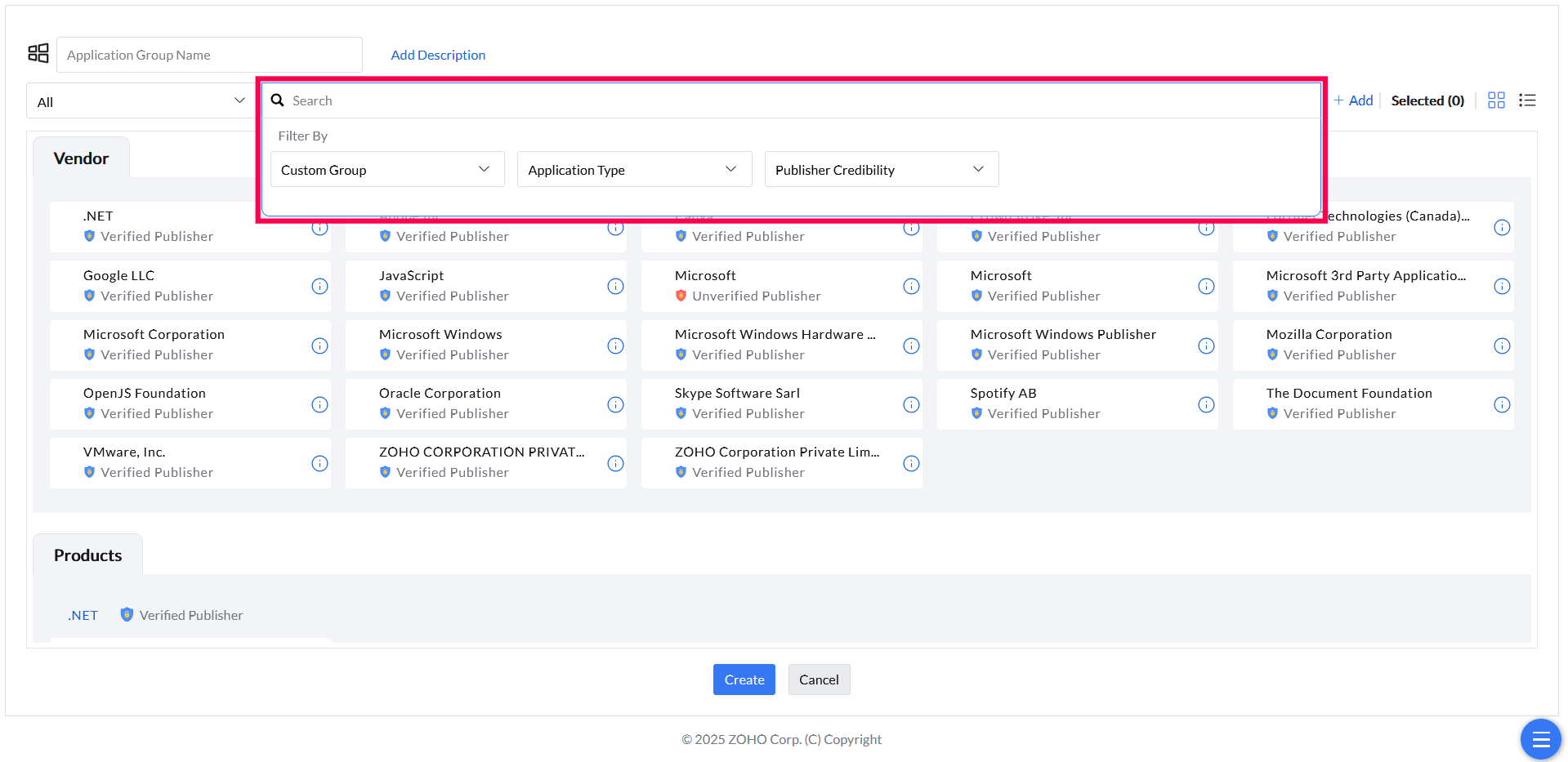Switch to the Vendor tab

81,158
